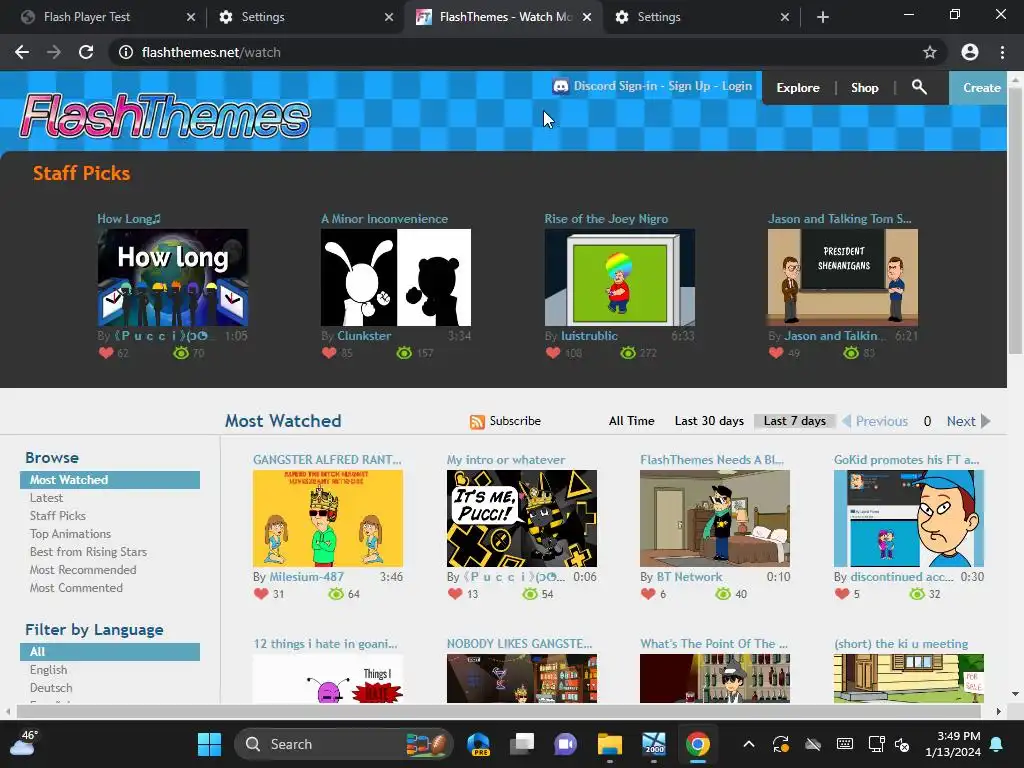Click Chrome icon in taskbar

coord(697,744)
